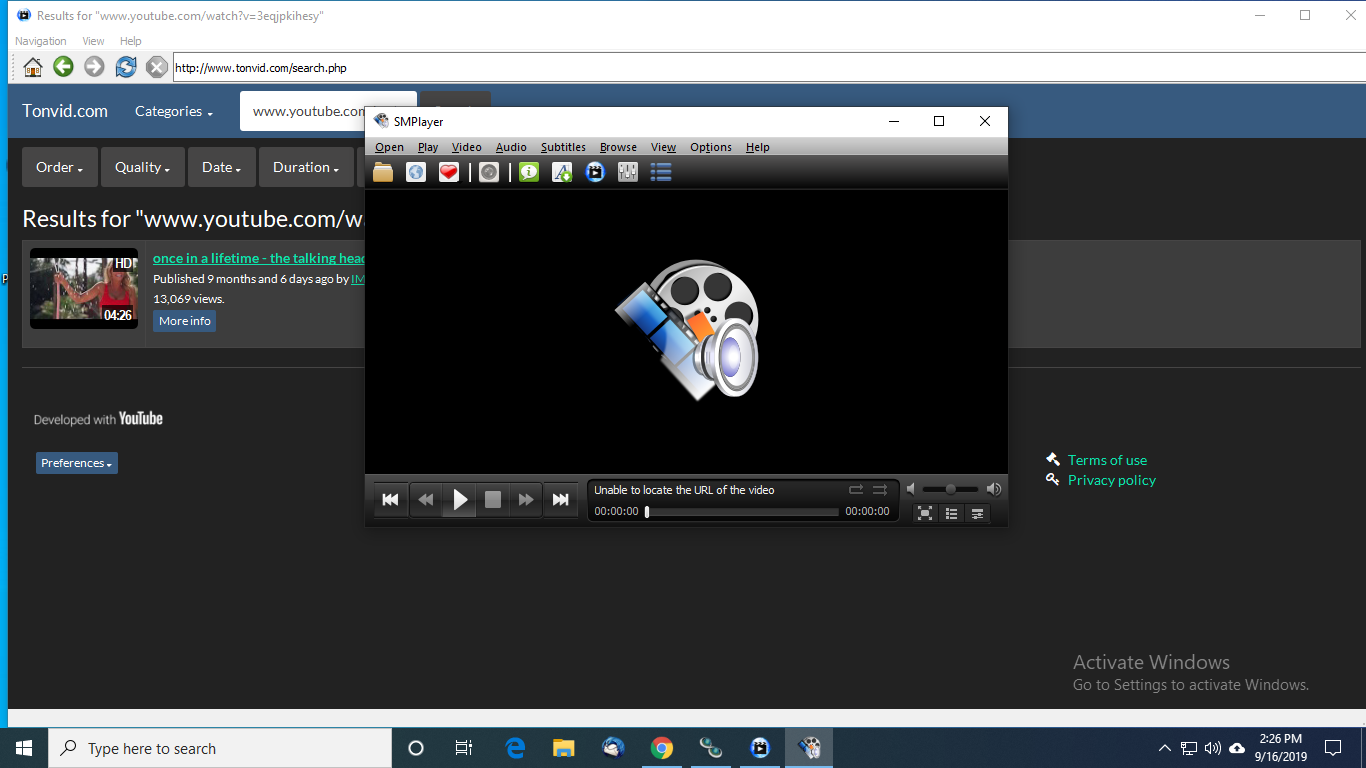
Task: Click the SMPlayer seek bar
Action: click(x=742, y=512)
